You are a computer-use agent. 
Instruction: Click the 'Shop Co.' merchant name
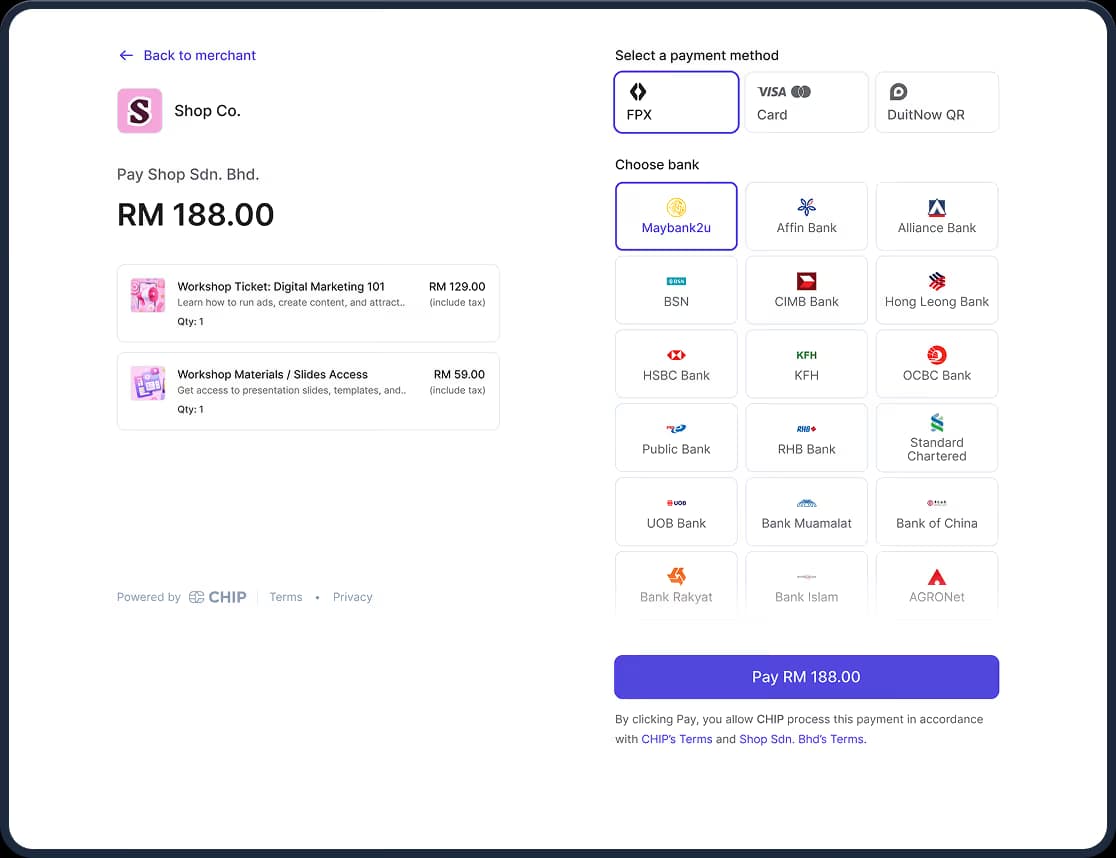point(207,111)
